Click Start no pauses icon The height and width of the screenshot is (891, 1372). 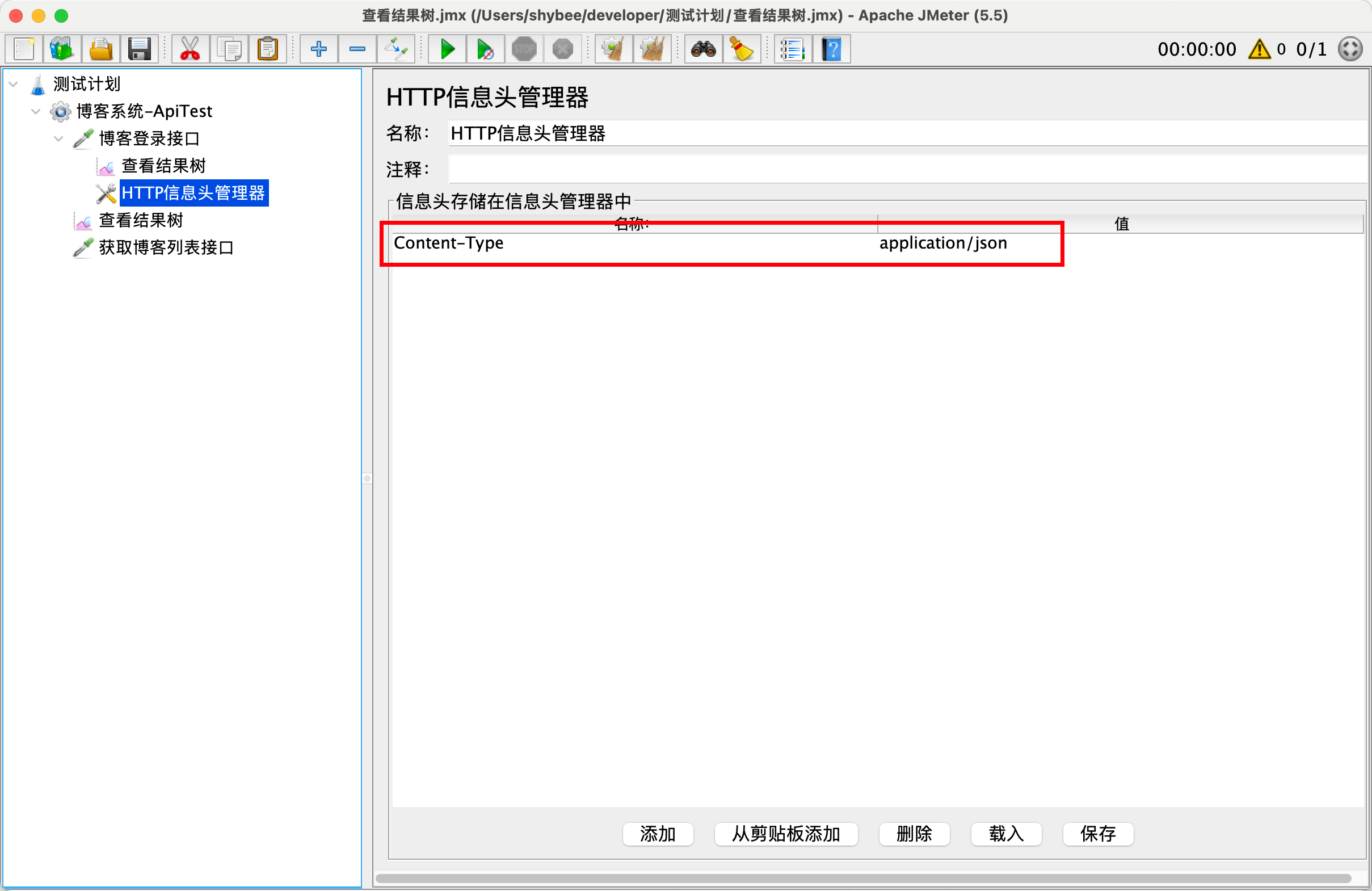pyautogui.click(x=485, y=49)
